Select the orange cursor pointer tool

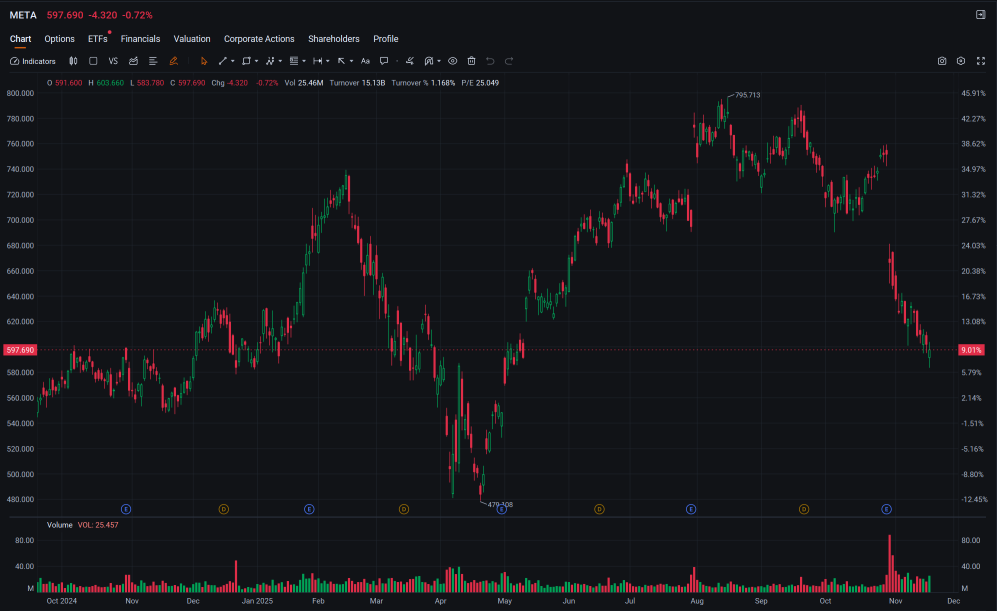pyautogui.click(x=203, y=61)
